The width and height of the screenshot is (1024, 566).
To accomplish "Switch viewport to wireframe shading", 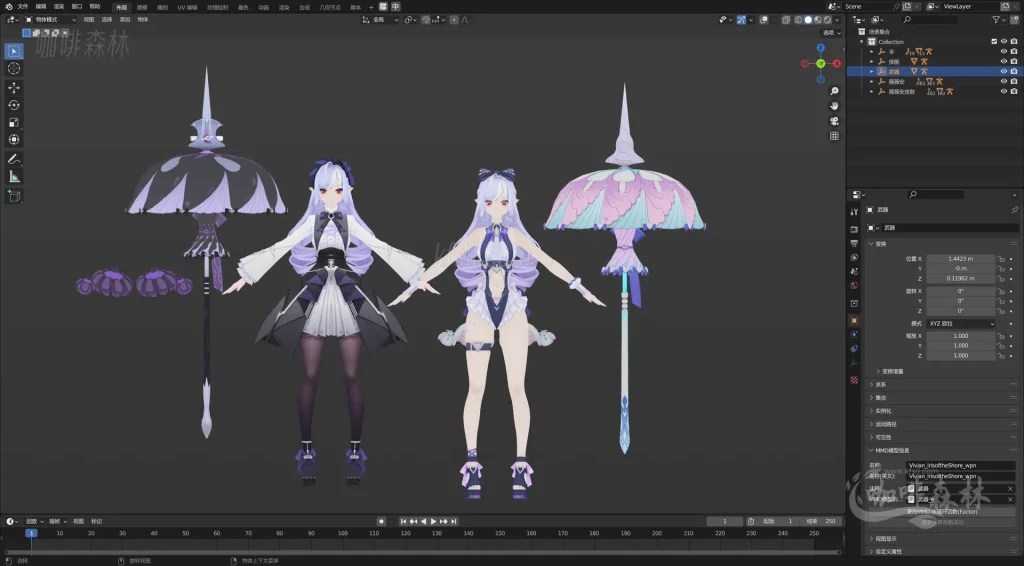I will click(798, 20).
